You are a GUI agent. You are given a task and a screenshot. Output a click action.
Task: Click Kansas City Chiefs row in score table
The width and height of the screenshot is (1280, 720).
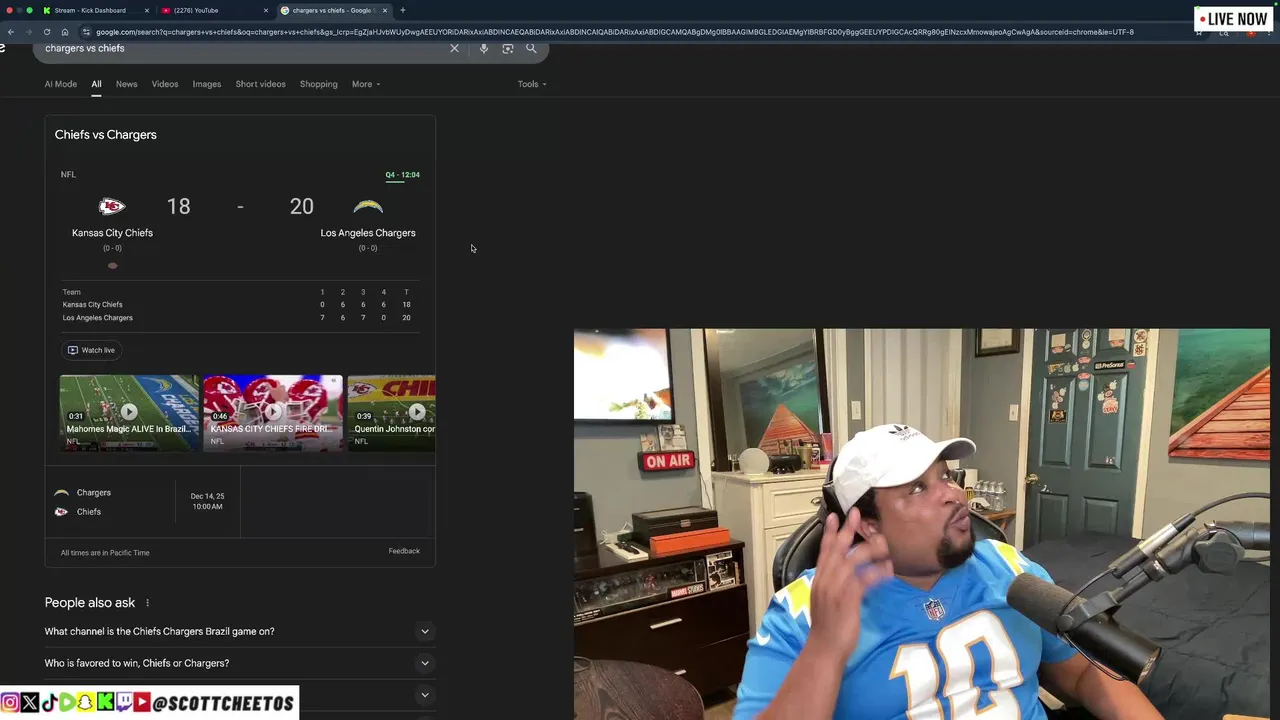click(x=238, y=305)
